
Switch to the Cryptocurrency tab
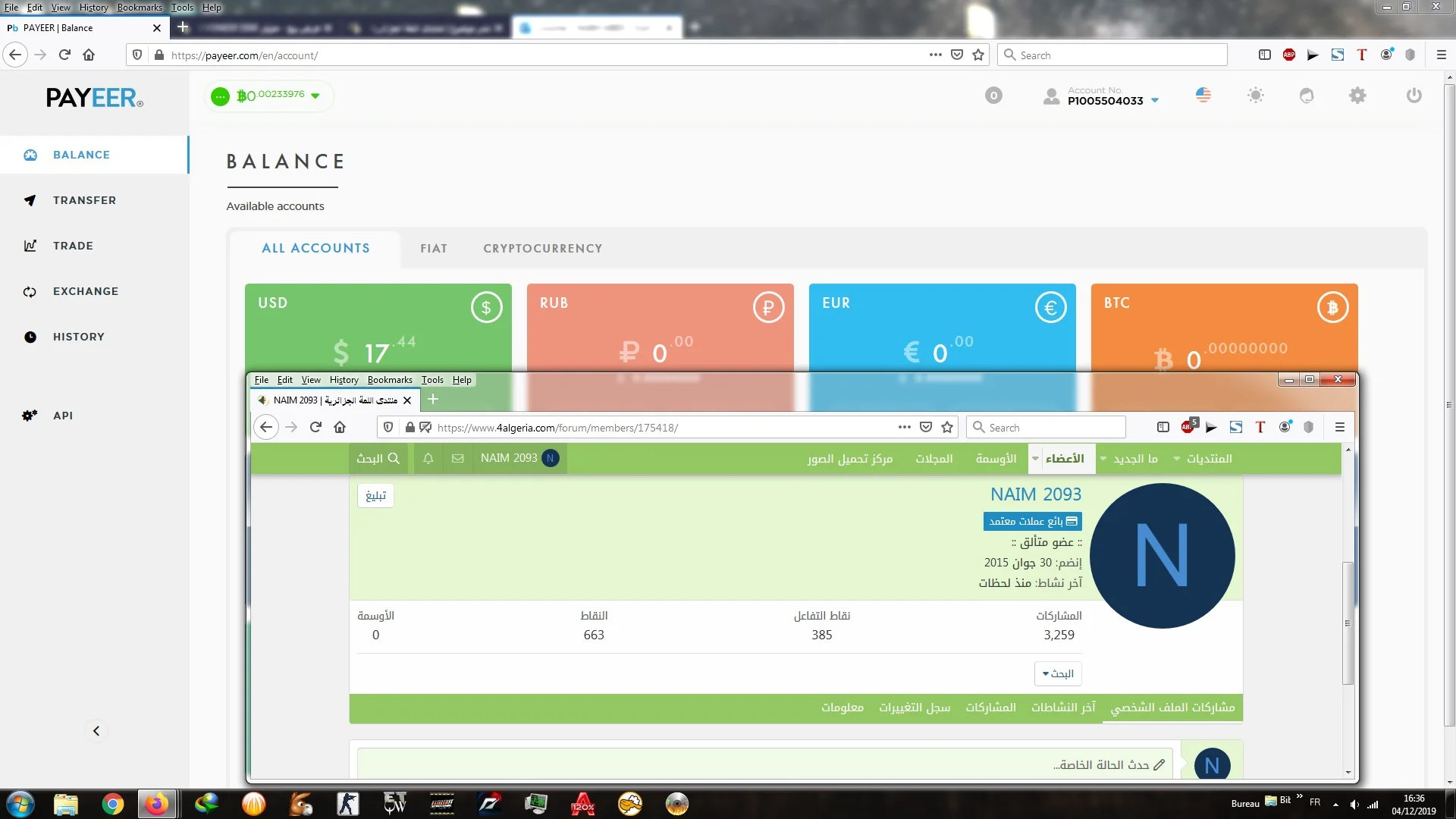(543, 249)
